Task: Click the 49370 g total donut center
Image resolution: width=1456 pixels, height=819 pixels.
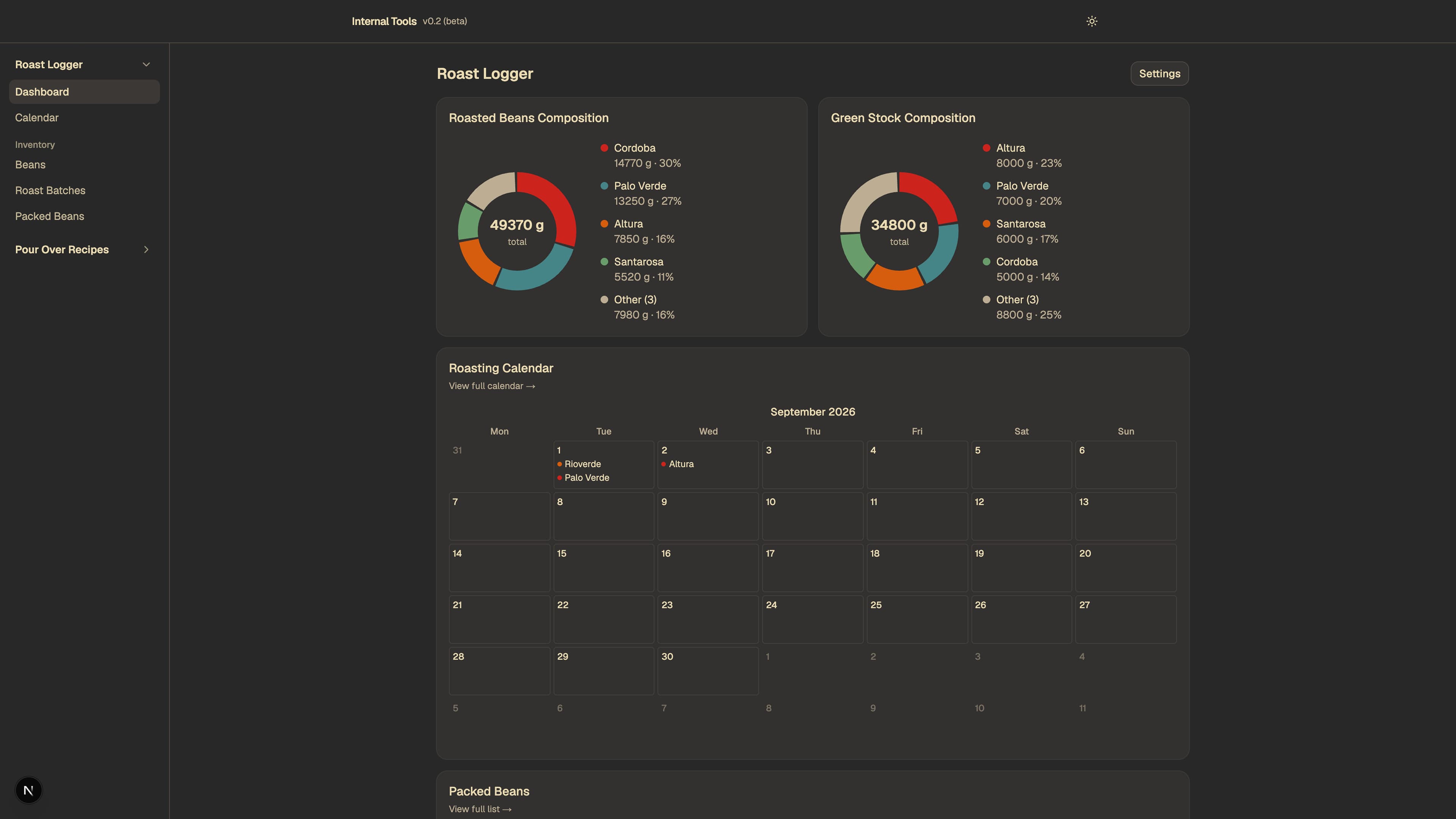Action: click(x=516, y=231)
